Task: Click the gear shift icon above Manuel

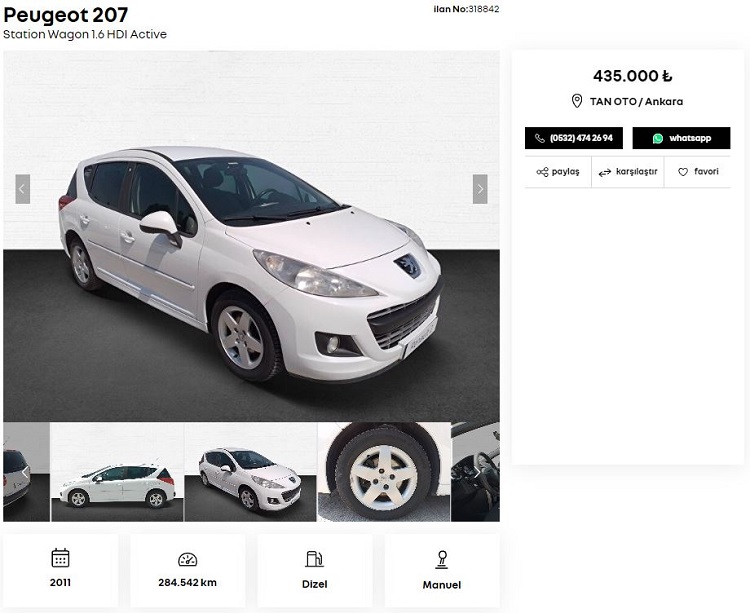Action: click(x=442, y=559)
